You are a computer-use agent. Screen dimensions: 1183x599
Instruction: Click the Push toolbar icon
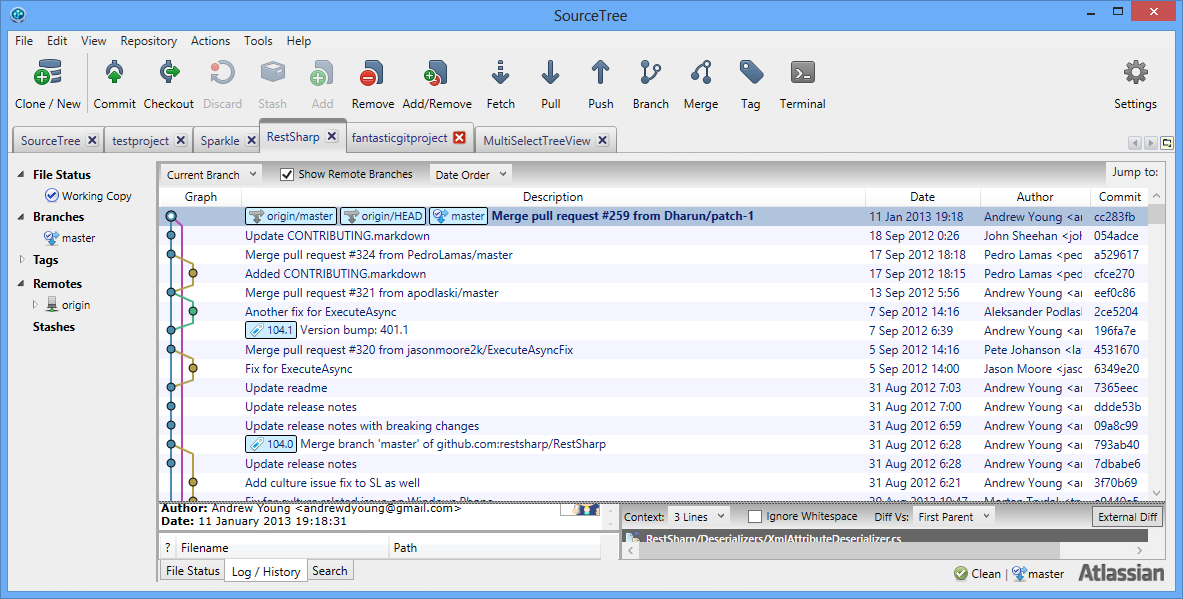coord(601,73)
